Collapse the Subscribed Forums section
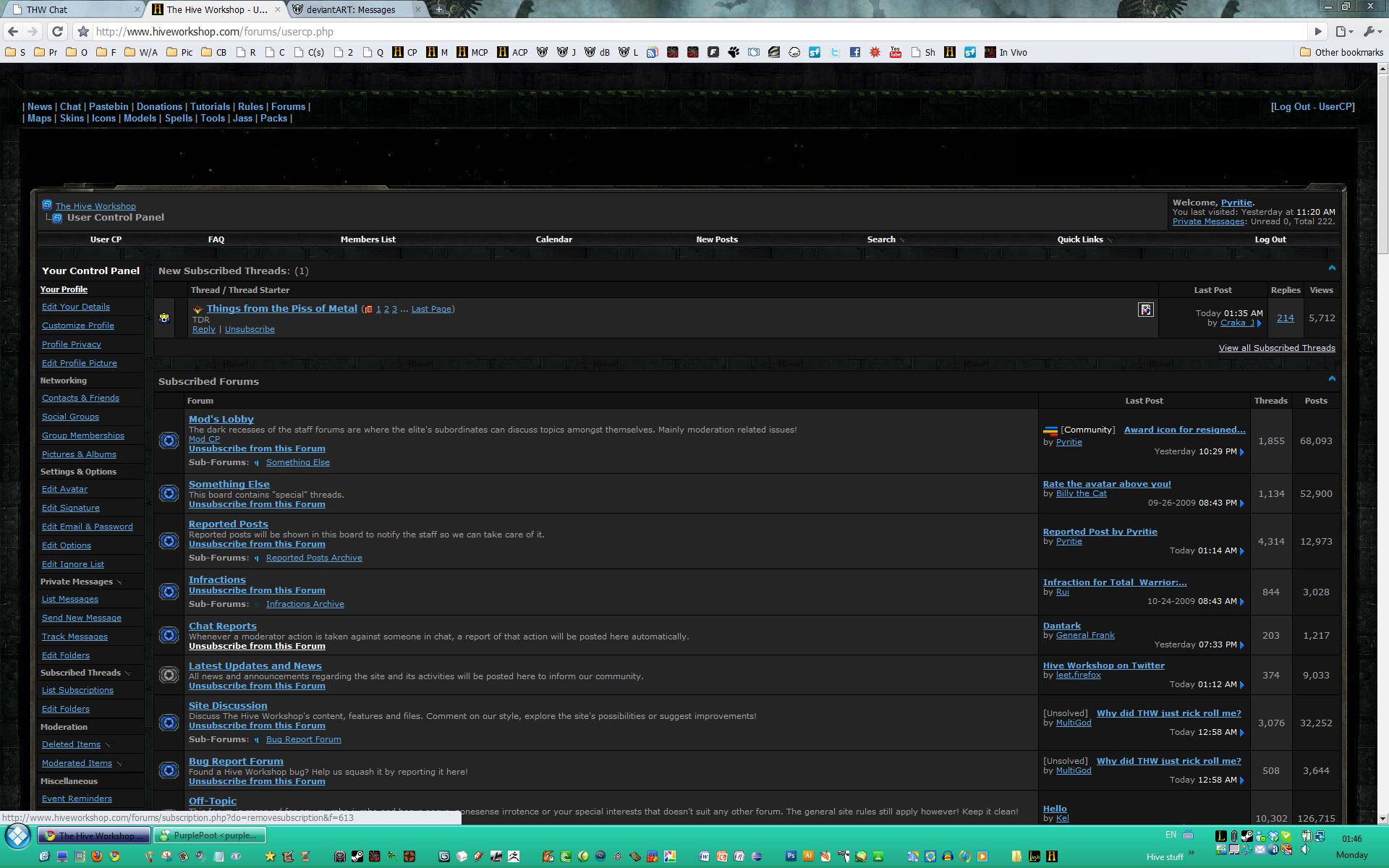Screen dimensions: 1389x868 click(1332, 379)
